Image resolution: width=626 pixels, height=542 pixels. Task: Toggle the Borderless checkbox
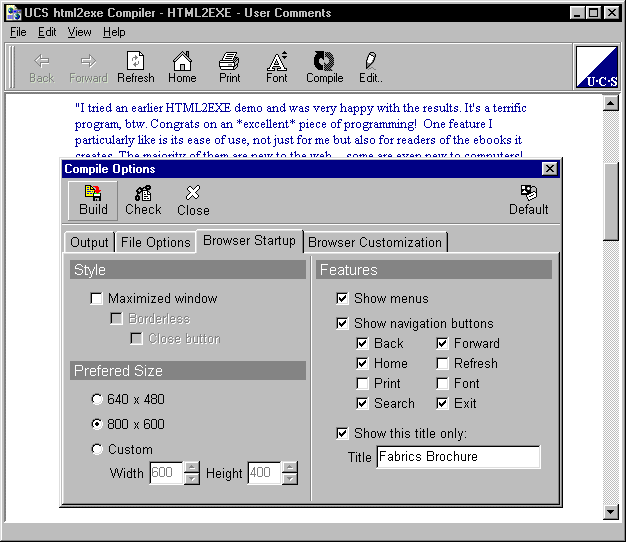(116, 318)
